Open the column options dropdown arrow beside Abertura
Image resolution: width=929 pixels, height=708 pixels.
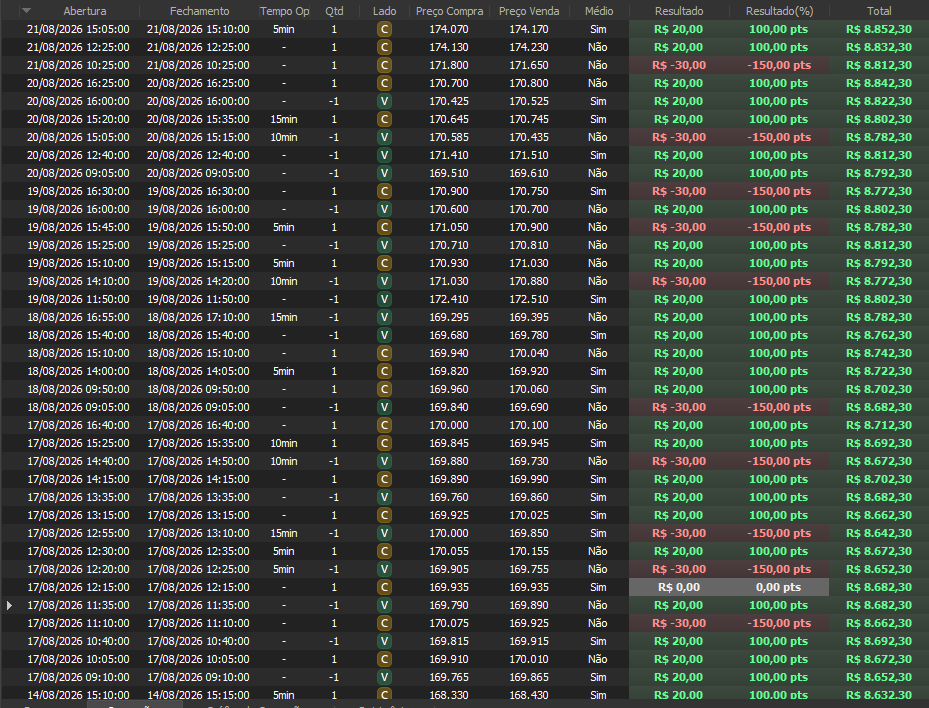[x=26, y=11]
